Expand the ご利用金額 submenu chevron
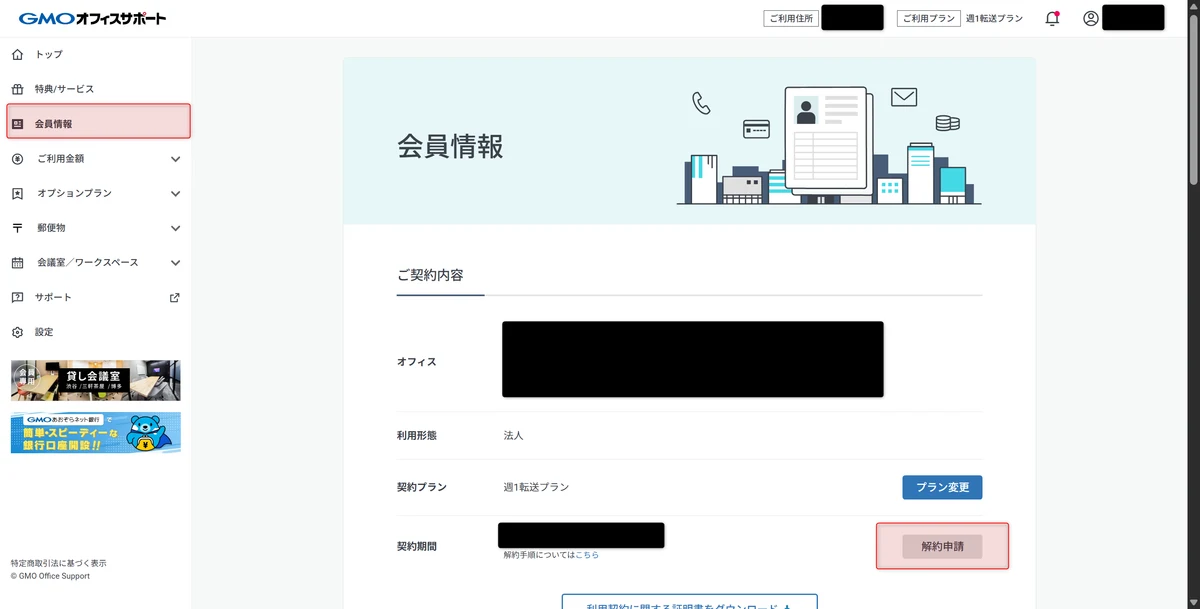This screenshot has height=609, width=1200. 175,159
